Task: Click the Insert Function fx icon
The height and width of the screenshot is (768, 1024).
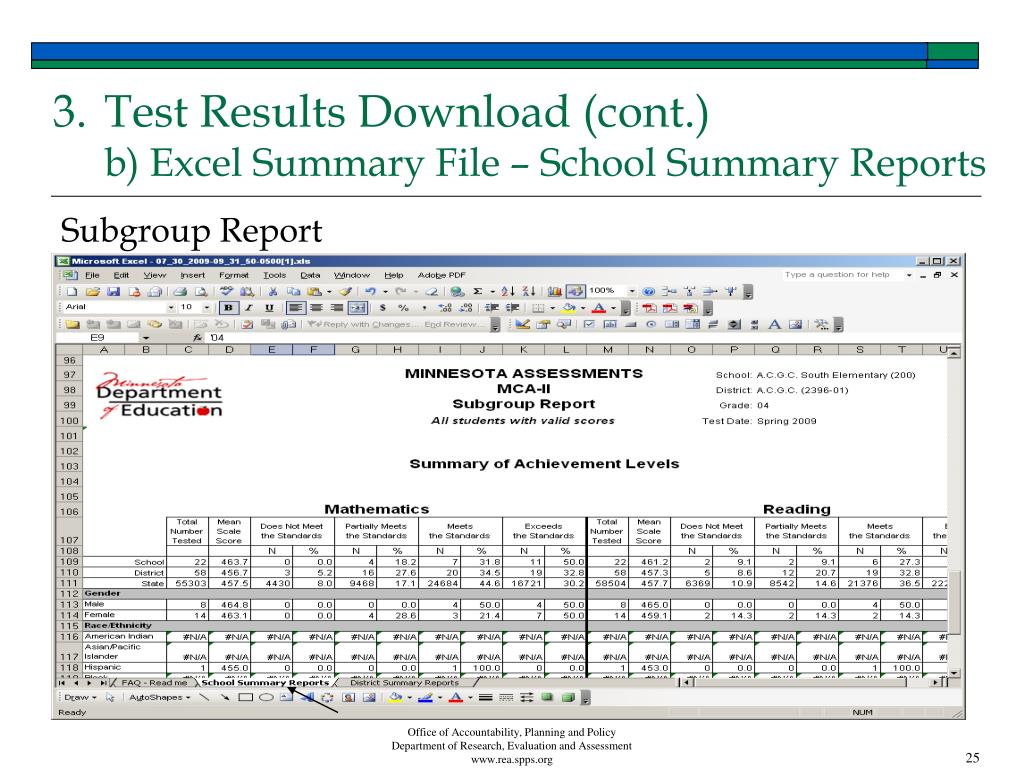Action: tap(198, 338)
